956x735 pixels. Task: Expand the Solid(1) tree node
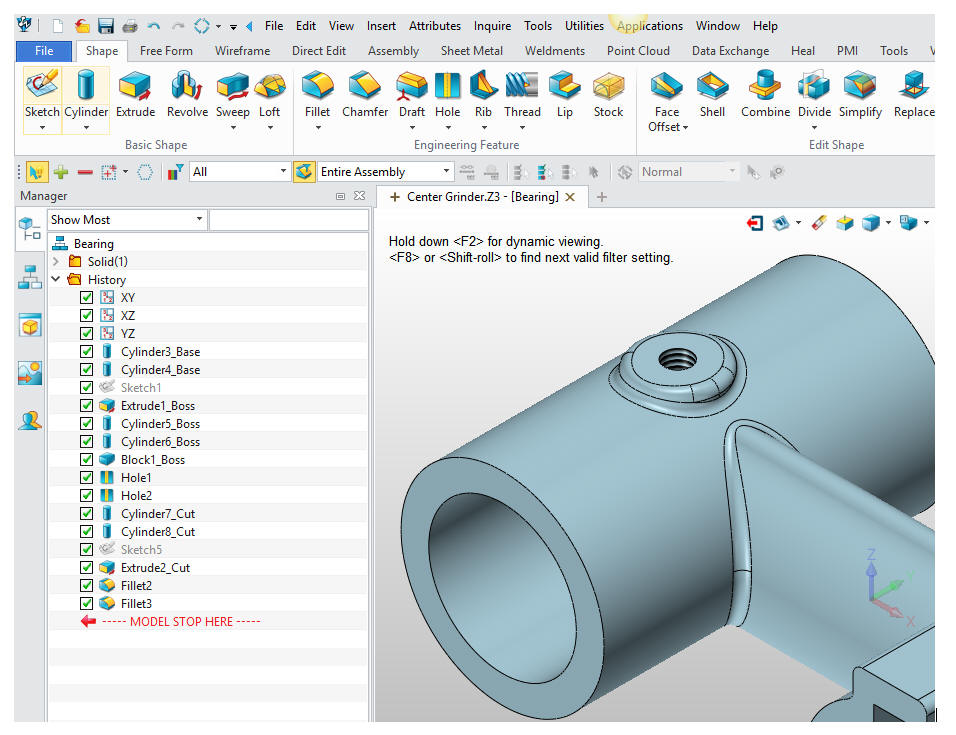[57, 262]
